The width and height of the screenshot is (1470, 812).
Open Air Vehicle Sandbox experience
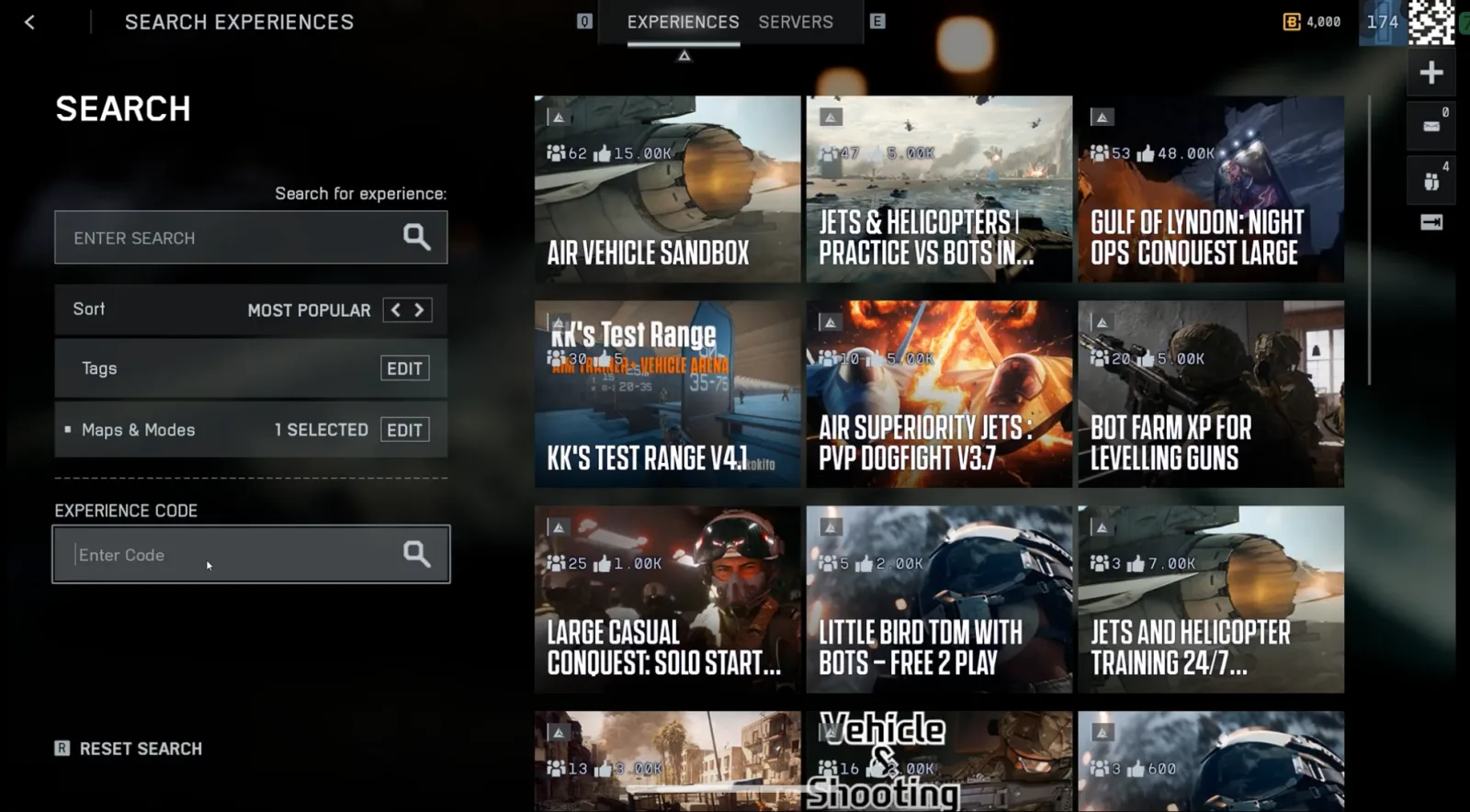[x=667, y=189]
